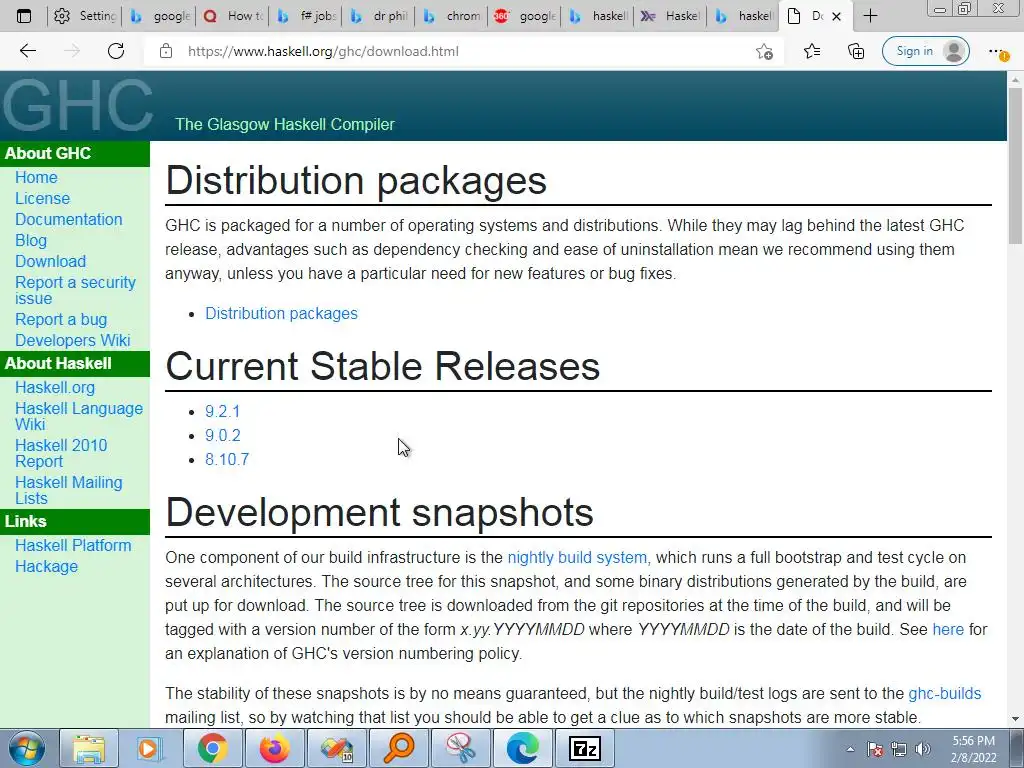Open the License sidebar link
Screen dimensions: 1024x768
[x=42, y=199]
